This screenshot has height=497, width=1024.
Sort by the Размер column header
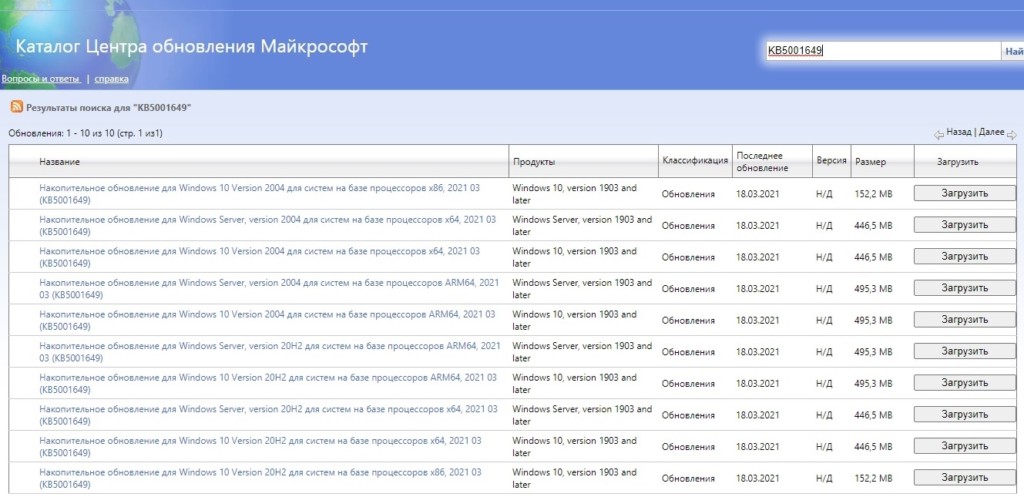(871, 161)
